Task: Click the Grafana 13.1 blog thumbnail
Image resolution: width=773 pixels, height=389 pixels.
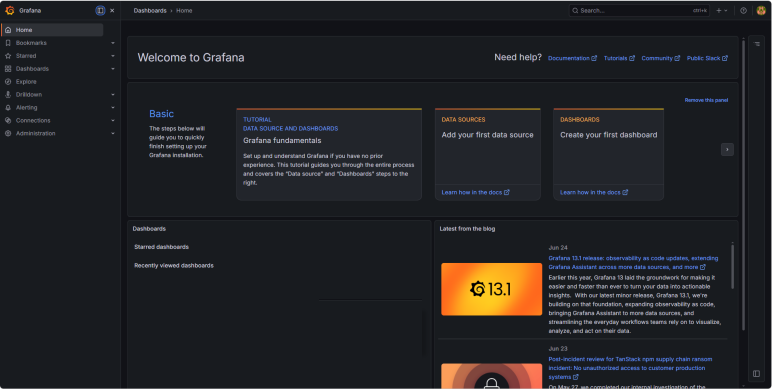Action: (492, 289)
